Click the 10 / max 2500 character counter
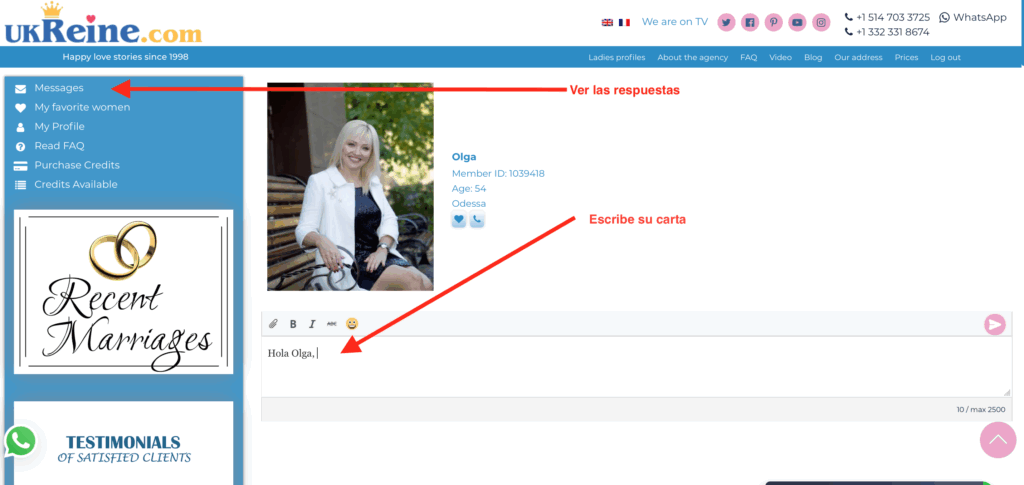This screenshot has height=485, width=1024. [x=981, y=409]
